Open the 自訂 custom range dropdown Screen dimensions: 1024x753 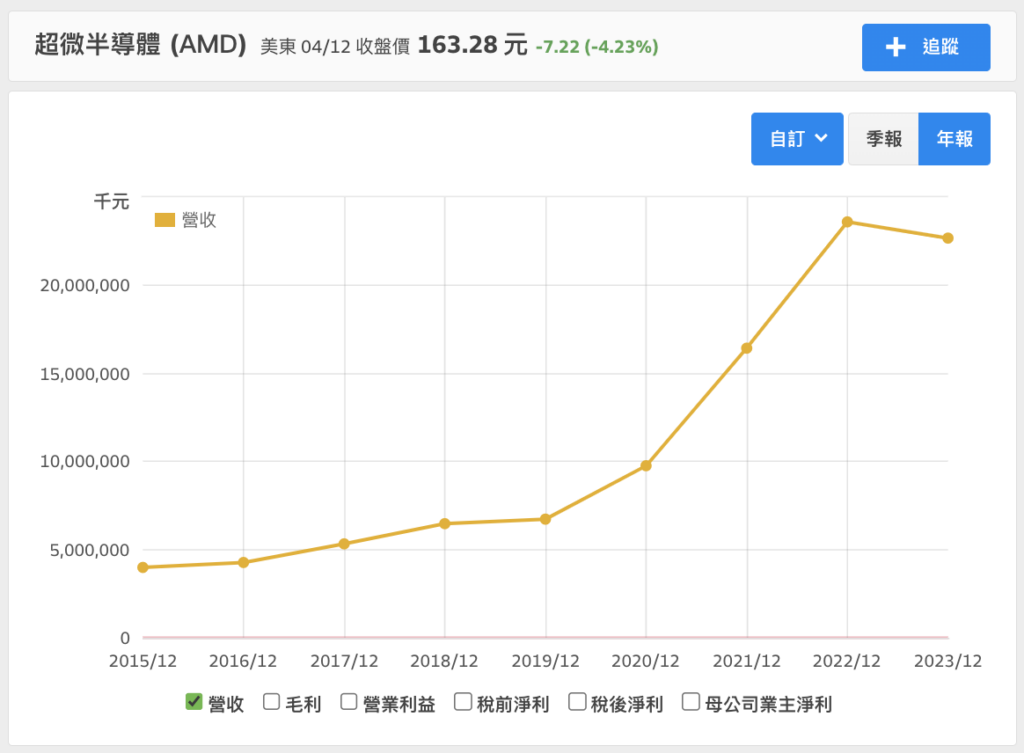click(x=797, y=138)
